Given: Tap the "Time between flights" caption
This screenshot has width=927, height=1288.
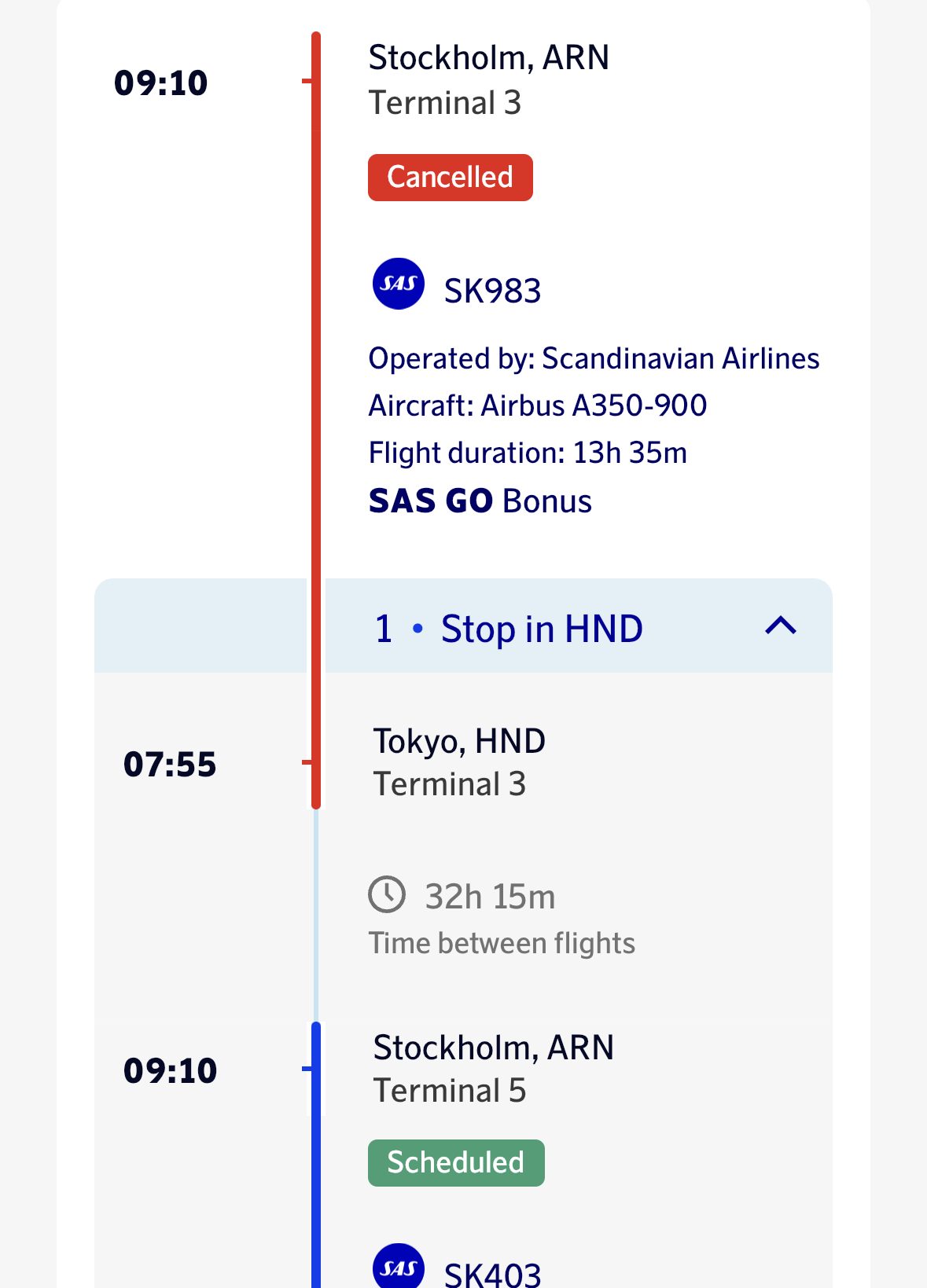Looking at the screenshot, I should [502, 944].
